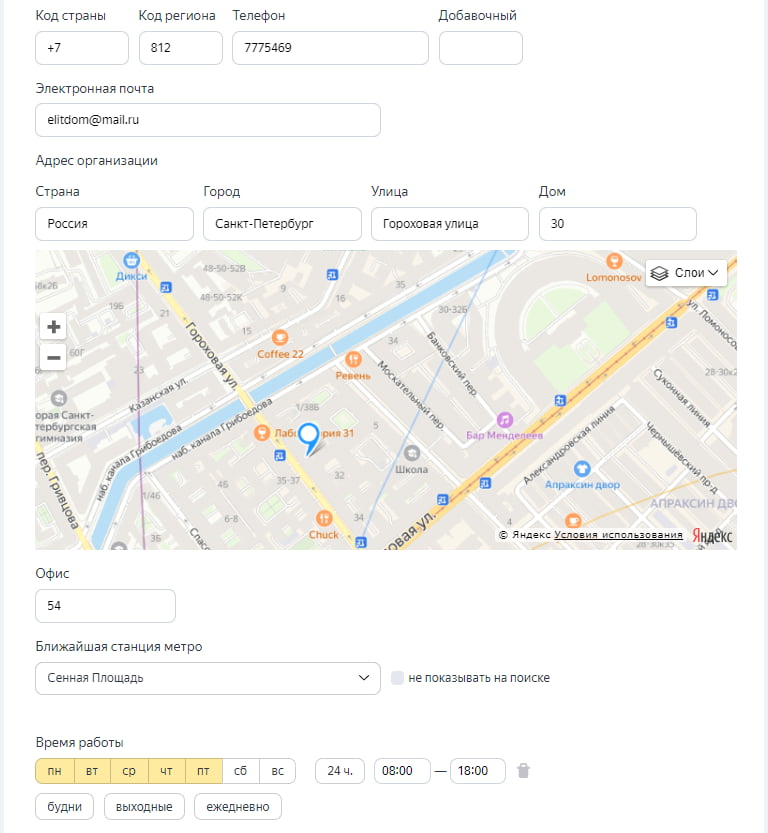Image resolution: width=768 pixels, height=833 pixels.
Task: Zoom in on the map
Action: [x=53, y=326]
